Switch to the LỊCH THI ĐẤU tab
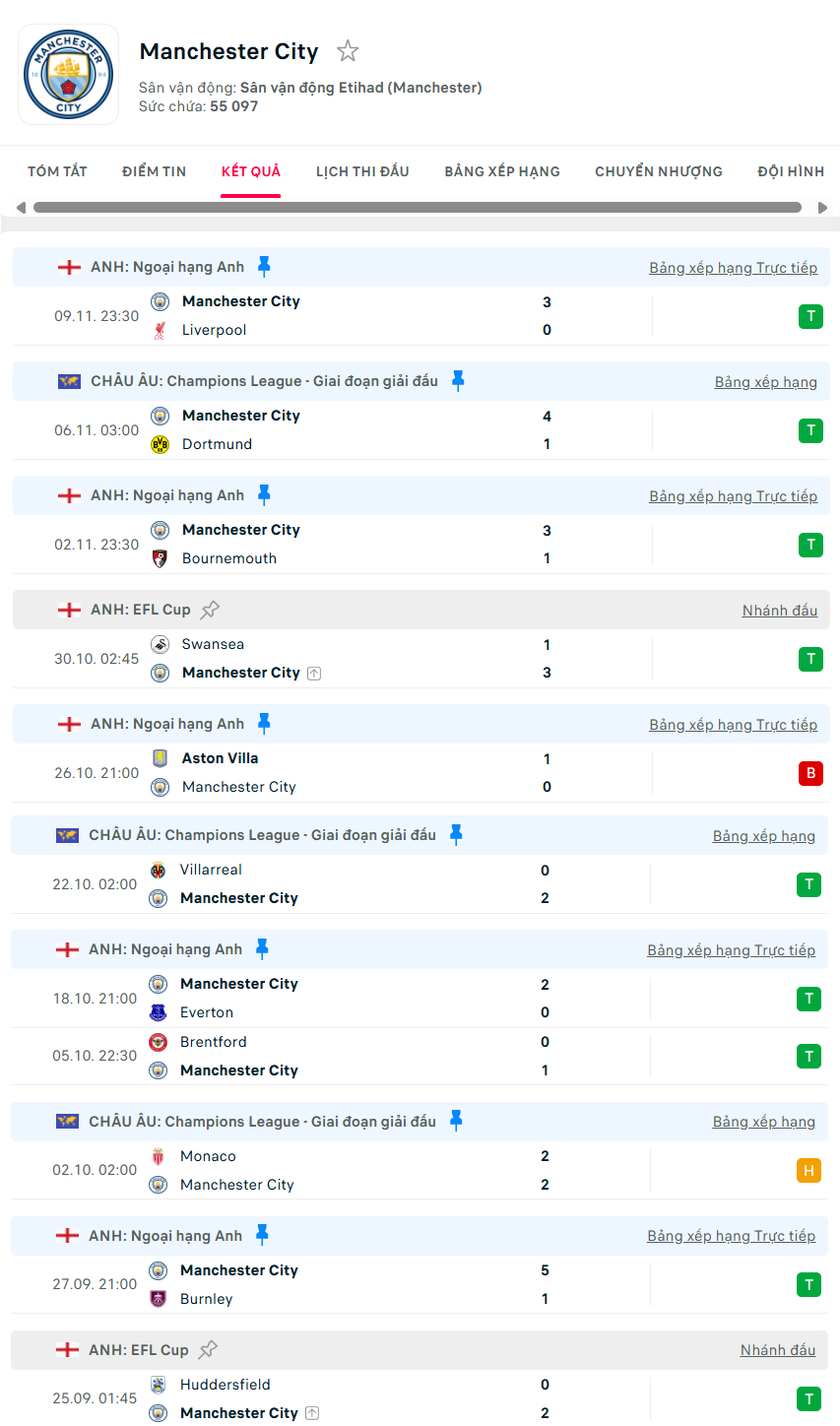The image size is (840, 1426). (362, 171)
